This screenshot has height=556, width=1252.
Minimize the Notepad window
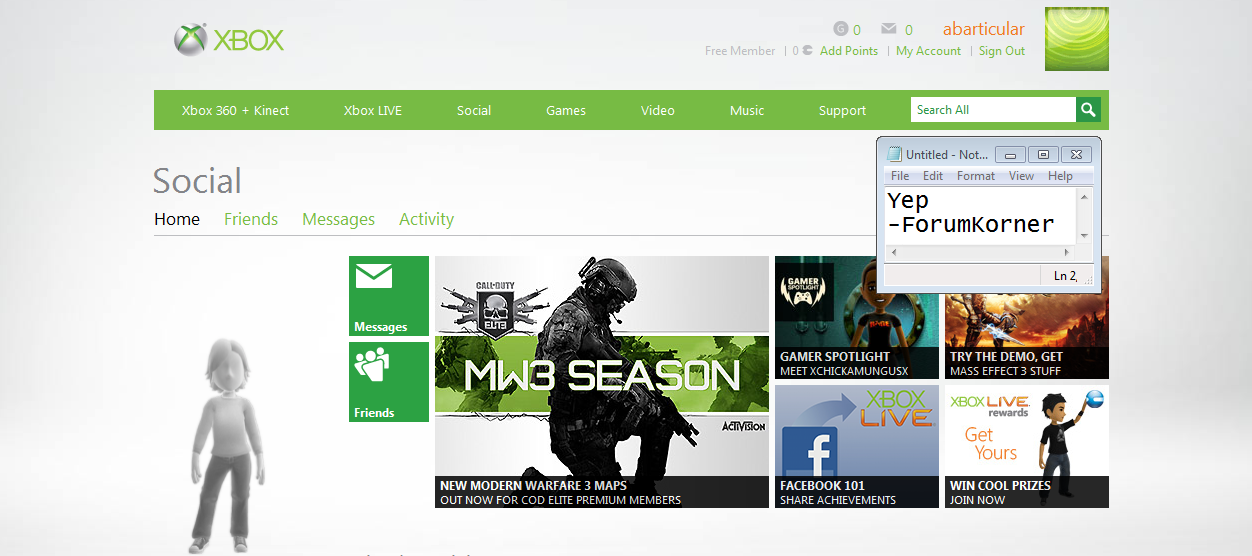pos(1011,155)
